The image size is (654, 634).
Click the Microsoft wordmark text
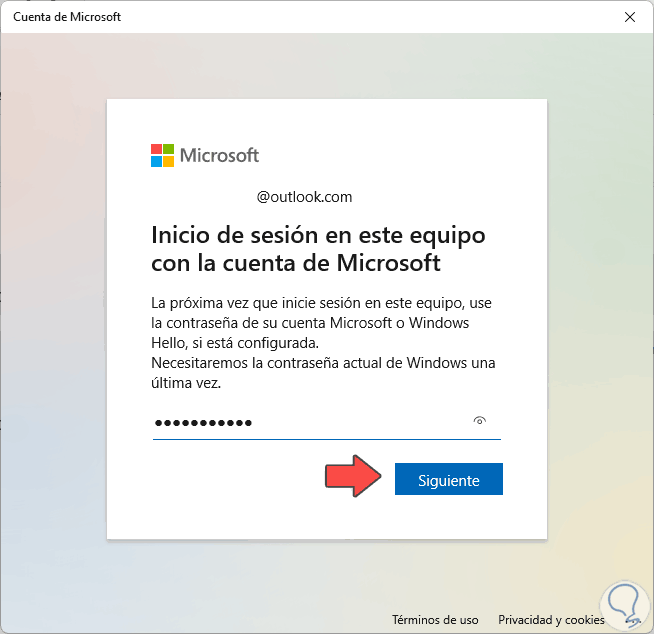point(219,156)
